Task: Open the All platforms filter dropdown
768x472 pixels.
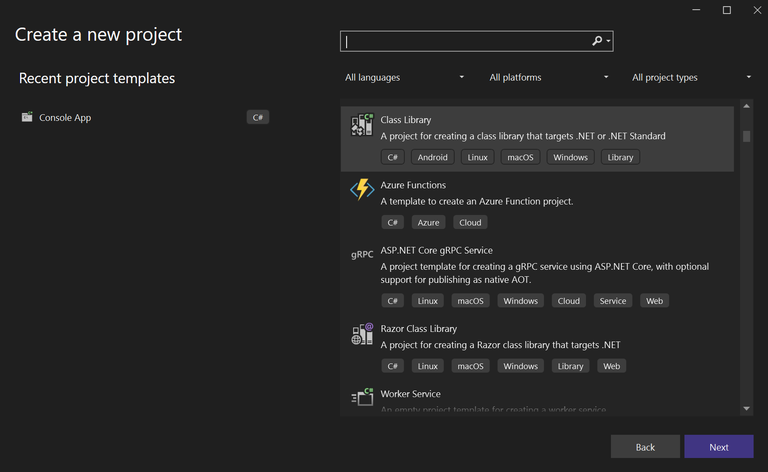Action: coord(549,77)
